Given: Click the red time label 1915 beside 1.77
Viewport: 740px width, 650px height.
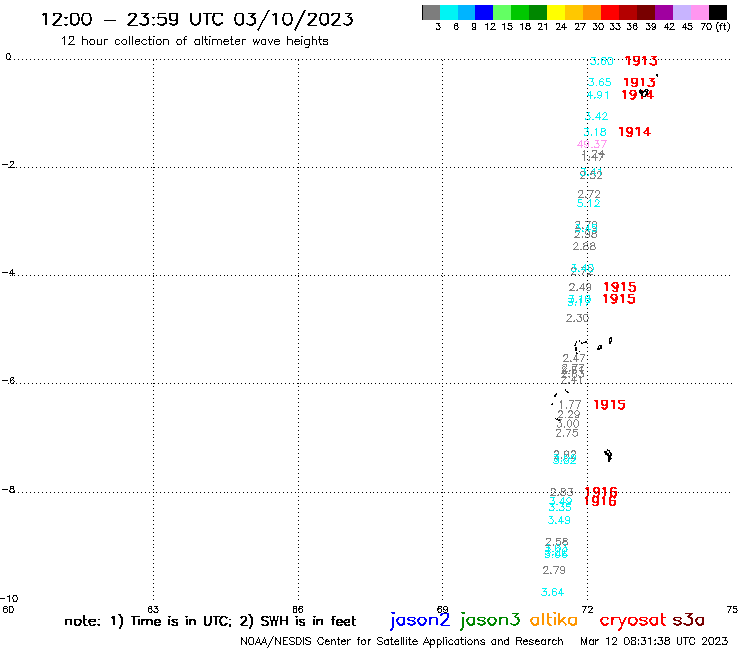Looking at the screenshot, I should [609, 405].
